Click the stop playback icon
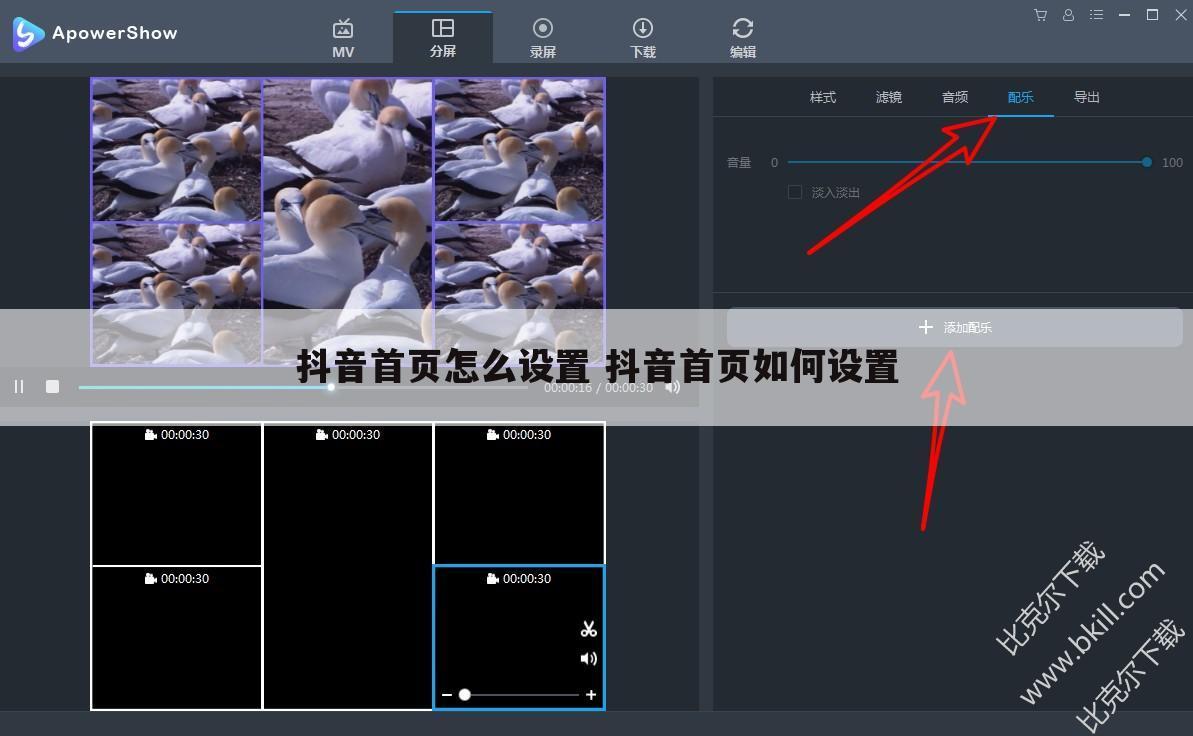 [x=52, y=387]
